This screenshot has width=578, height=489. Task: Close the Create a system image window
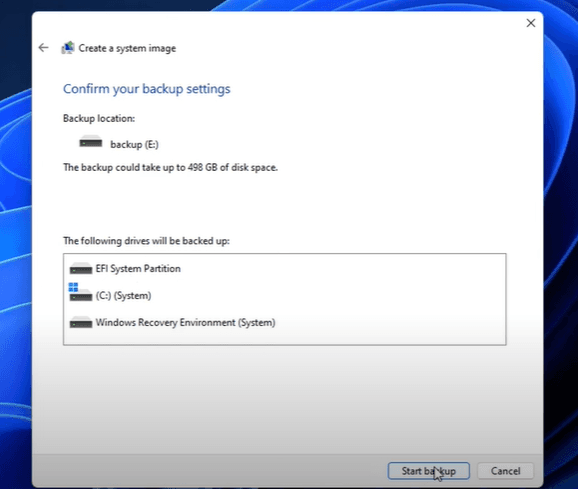tap(530, 23)
